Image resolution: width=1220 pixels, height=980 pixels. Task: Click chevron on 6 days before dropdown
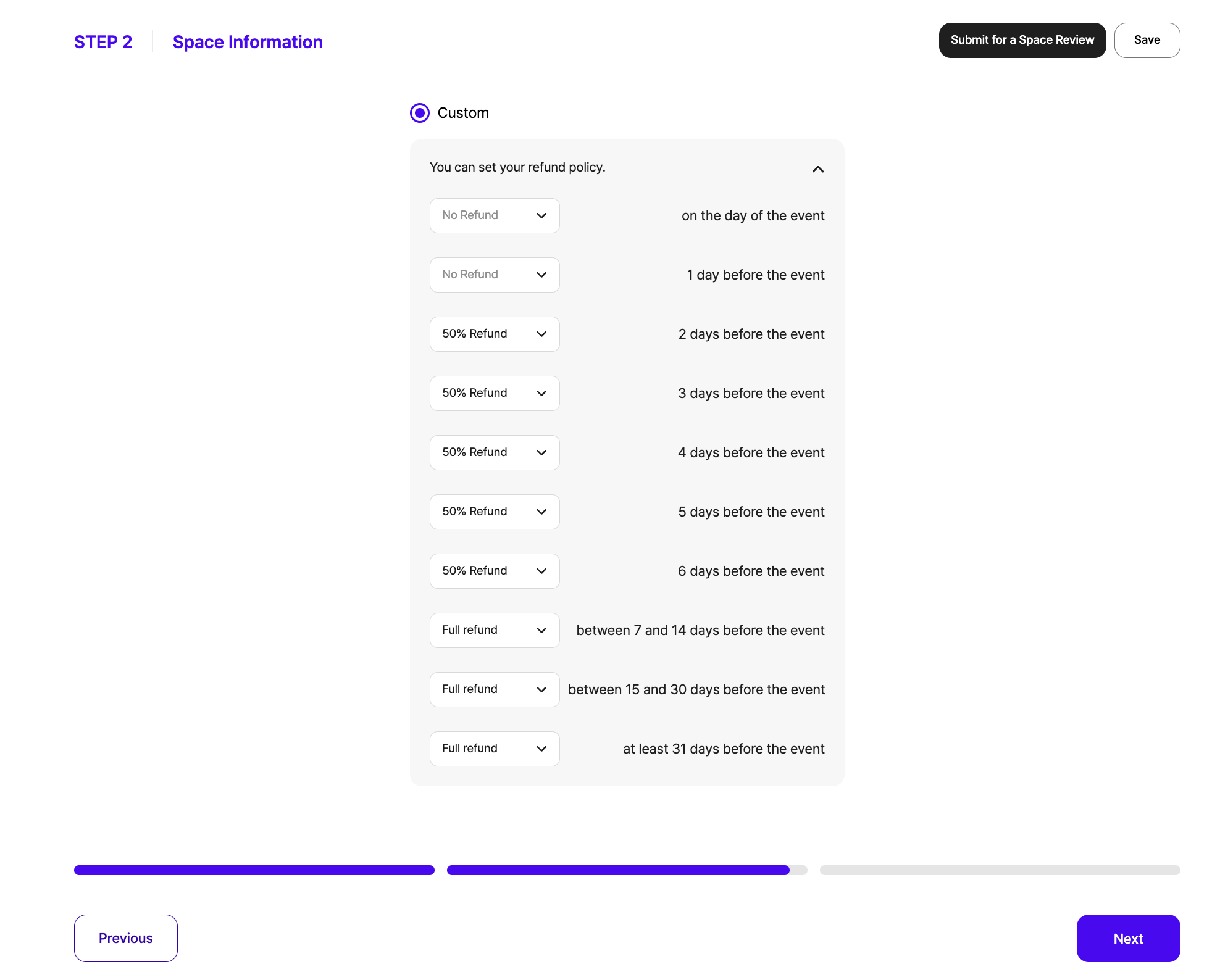click(541, 571)
